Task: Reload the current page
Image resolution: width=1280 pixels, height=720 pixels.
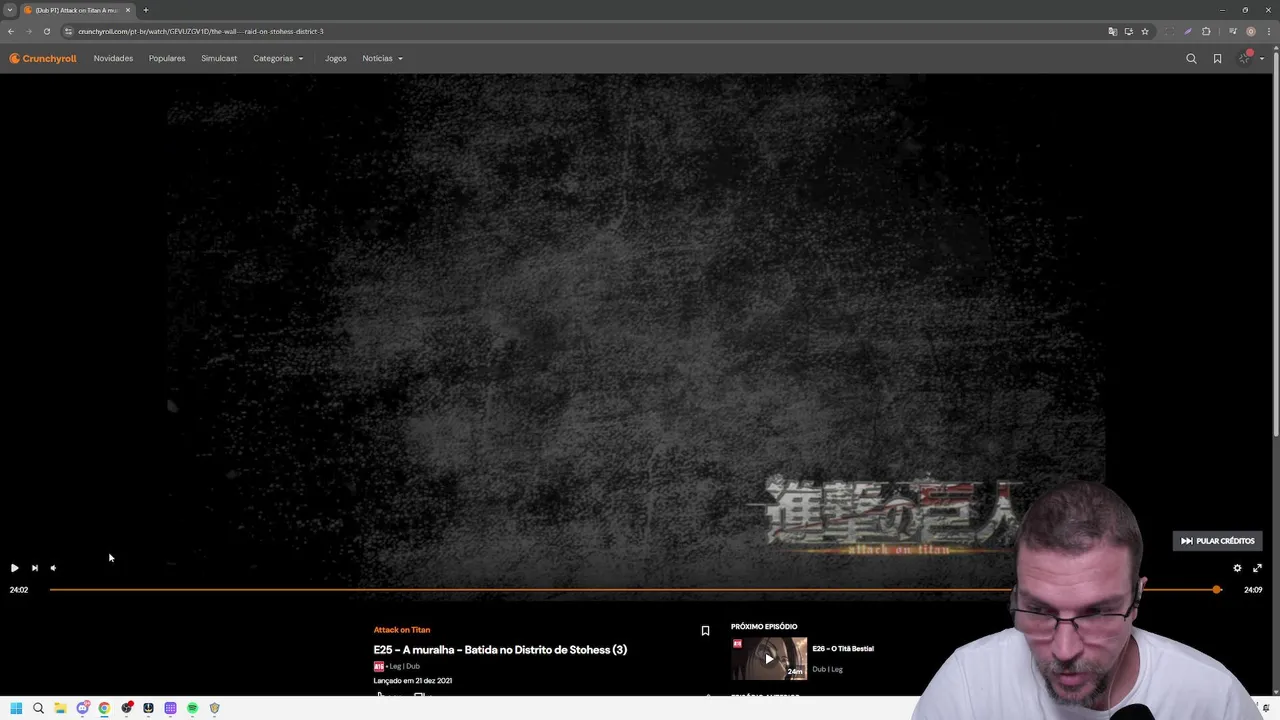Action: (x=46, y=31)
